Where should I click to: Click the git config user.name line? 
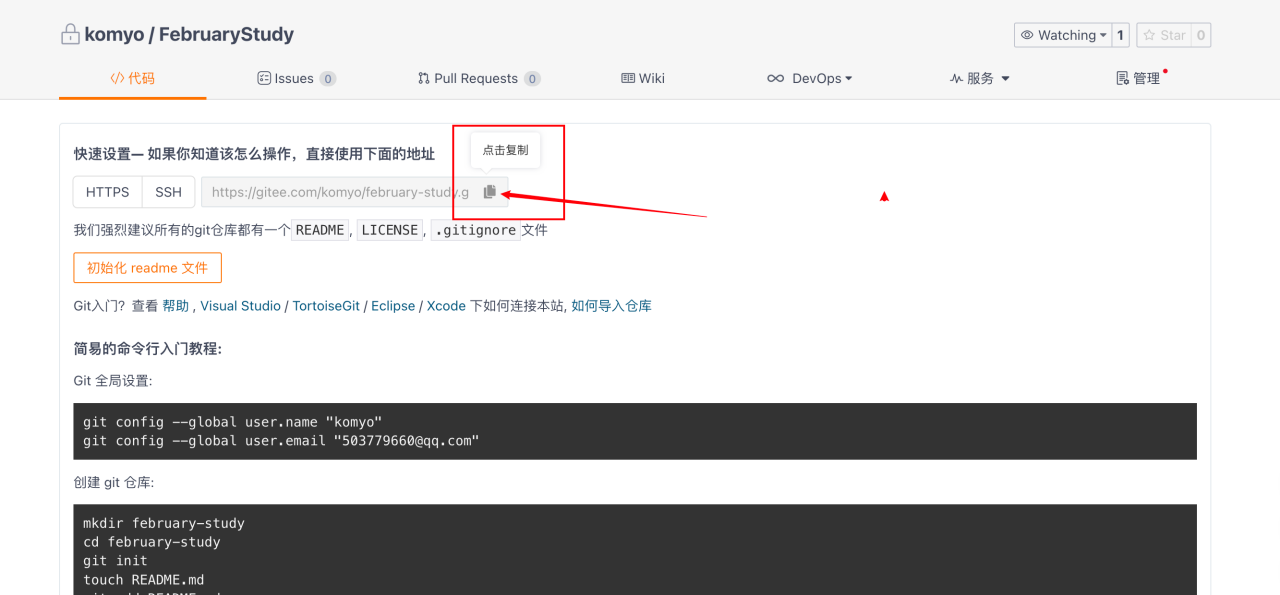click(x=232, y=422)
